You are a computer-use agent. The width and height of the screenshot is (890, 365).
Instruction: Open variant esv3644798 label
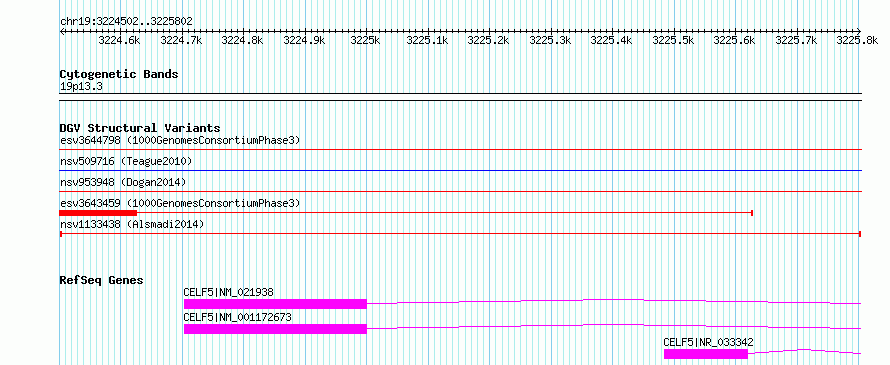pos(180,140)
